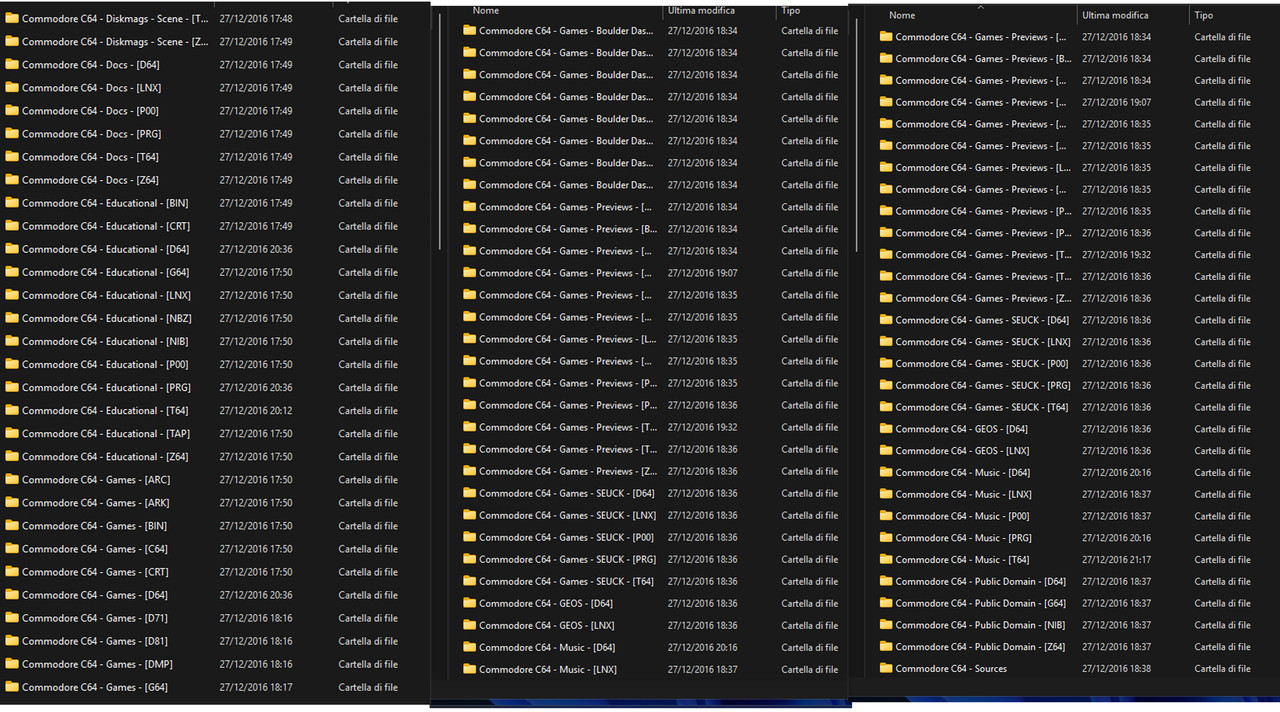Image resolution: width=1280 pixels, height=712 pixels.
Task: Right panel: click GEOS - [LNX] folder icon
Action: [886, 451]
